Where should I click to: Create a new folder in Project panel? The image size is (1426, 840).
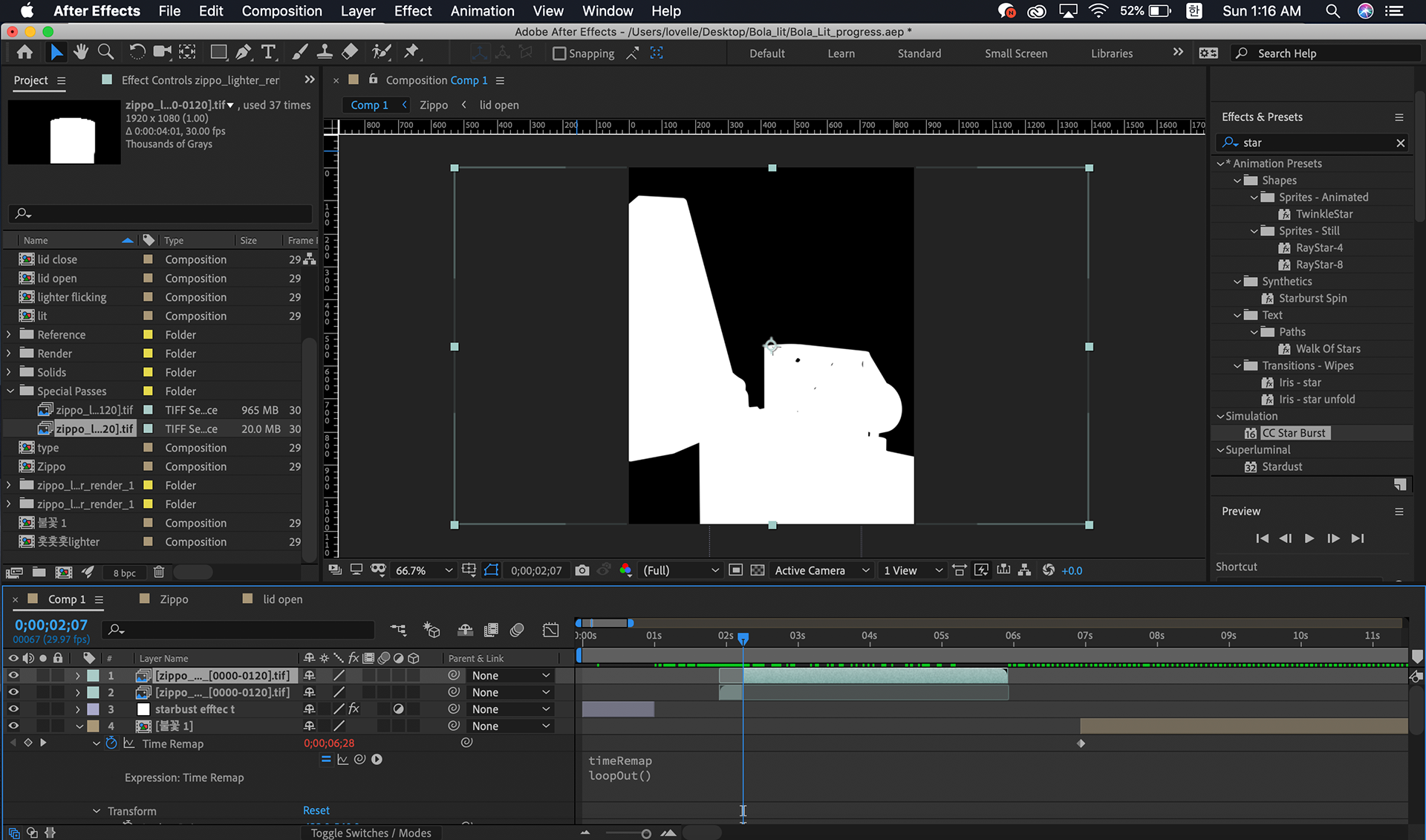(39, 572)
